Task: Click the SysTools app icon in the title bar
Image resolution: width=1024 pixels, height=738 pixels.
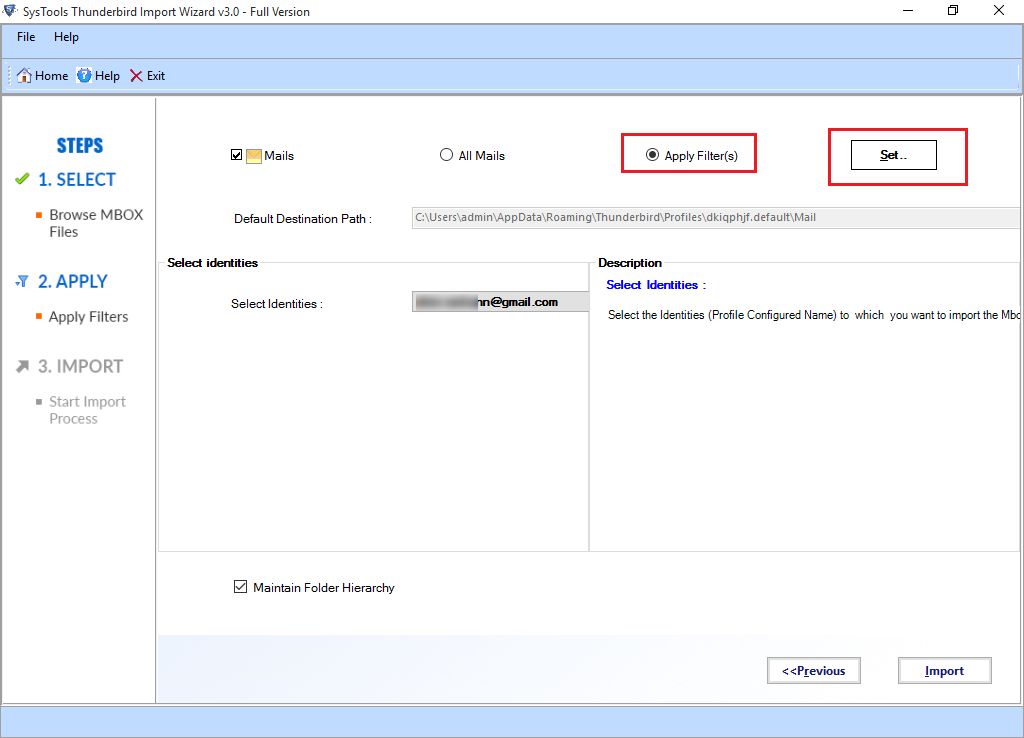Action: (x=9, y=10)
